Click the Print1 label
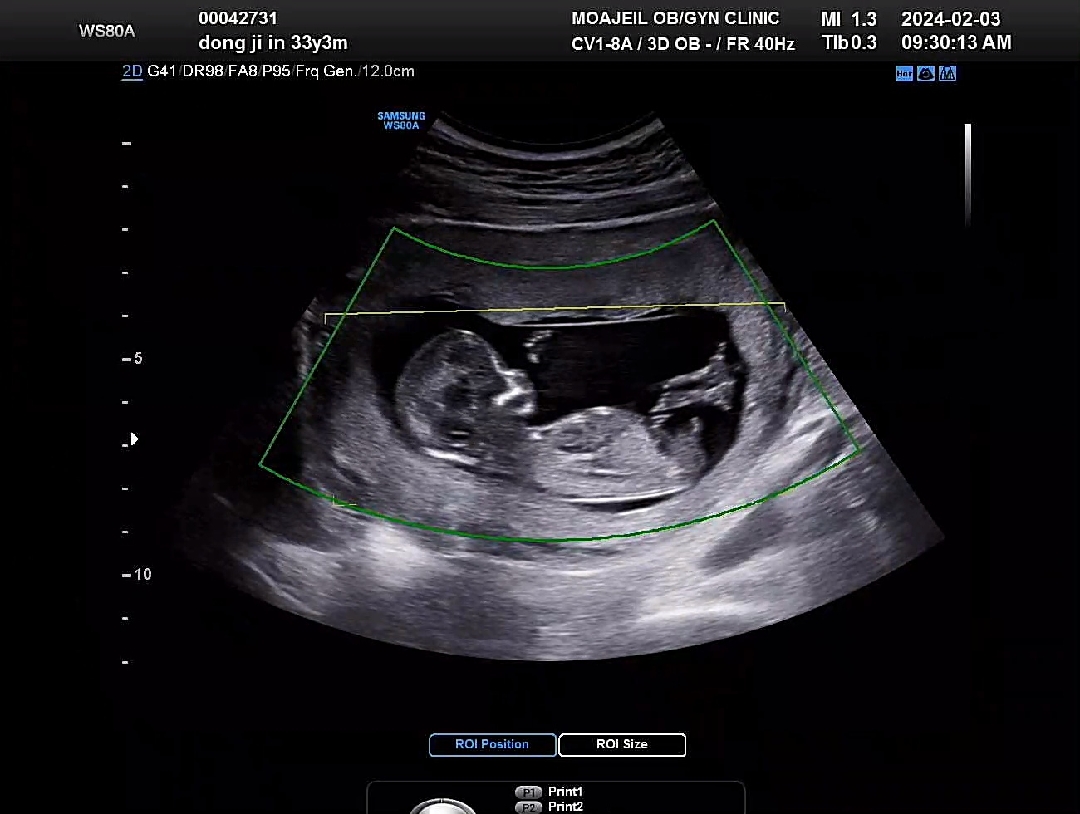This screenshot has width=1080, height=814. tap(565, 792)
